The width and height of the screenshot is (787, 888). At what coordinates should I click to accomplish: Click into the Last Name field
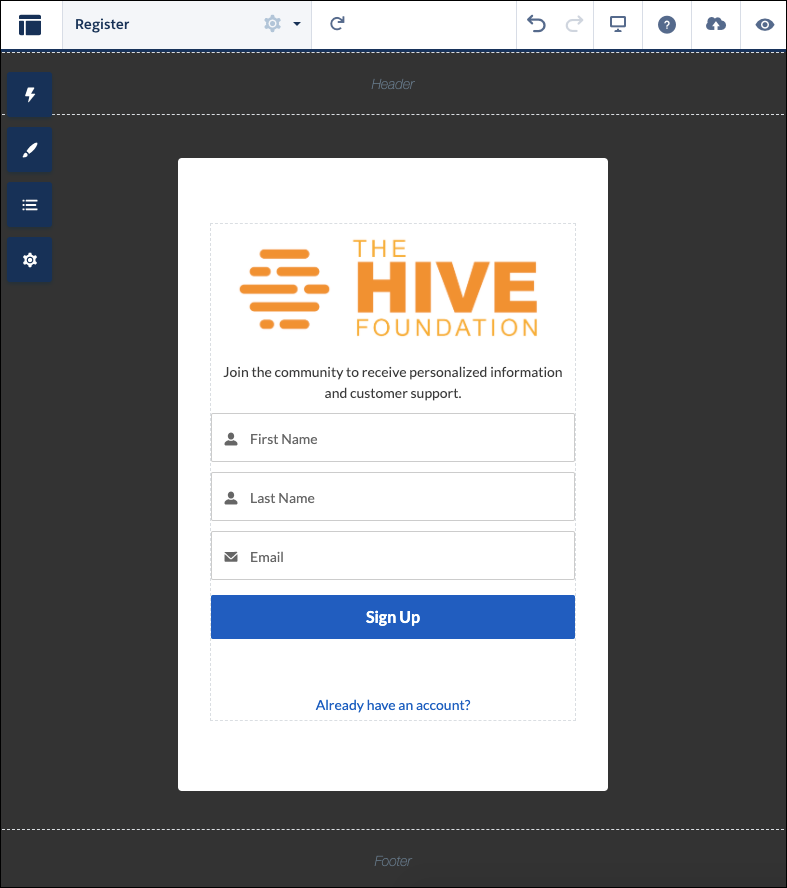(393, 497)
